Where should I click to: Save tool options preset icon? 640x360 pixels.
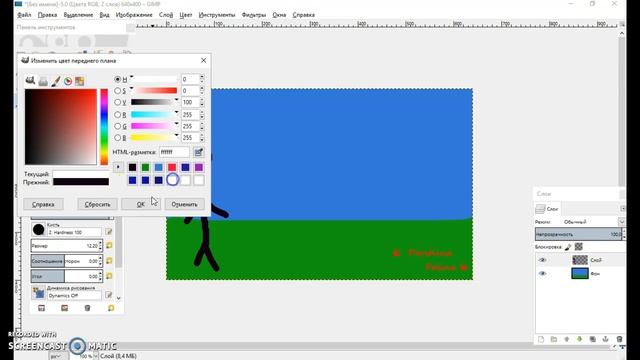coord(41,308)
